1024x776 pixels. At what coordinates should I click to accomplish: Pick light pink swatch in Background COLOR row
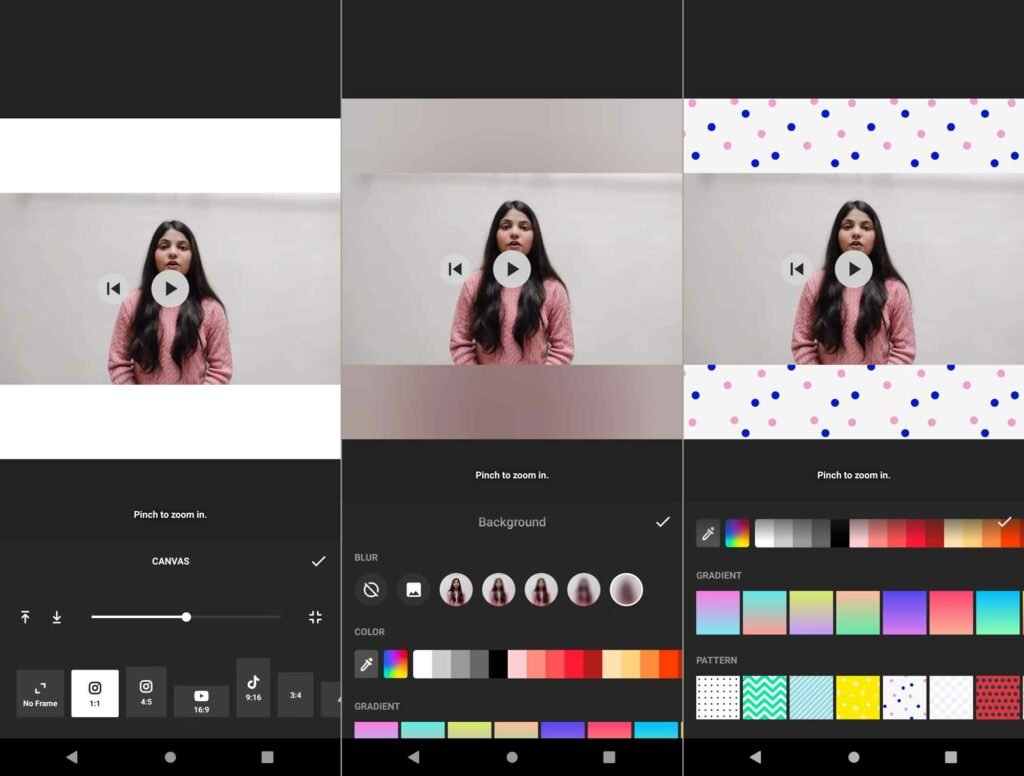[x=517, y=664]
